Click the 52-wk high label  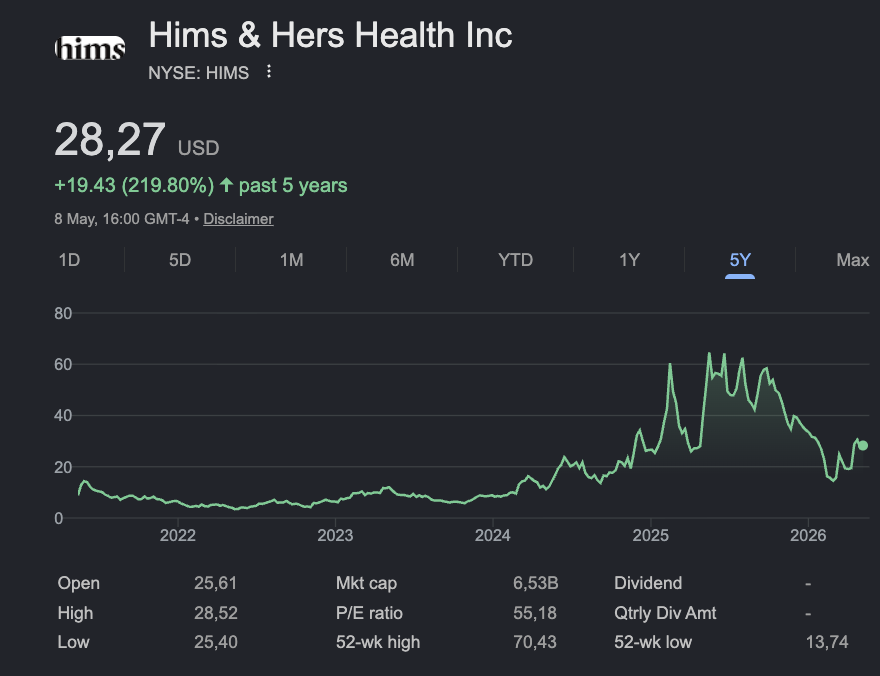point(378,642)
